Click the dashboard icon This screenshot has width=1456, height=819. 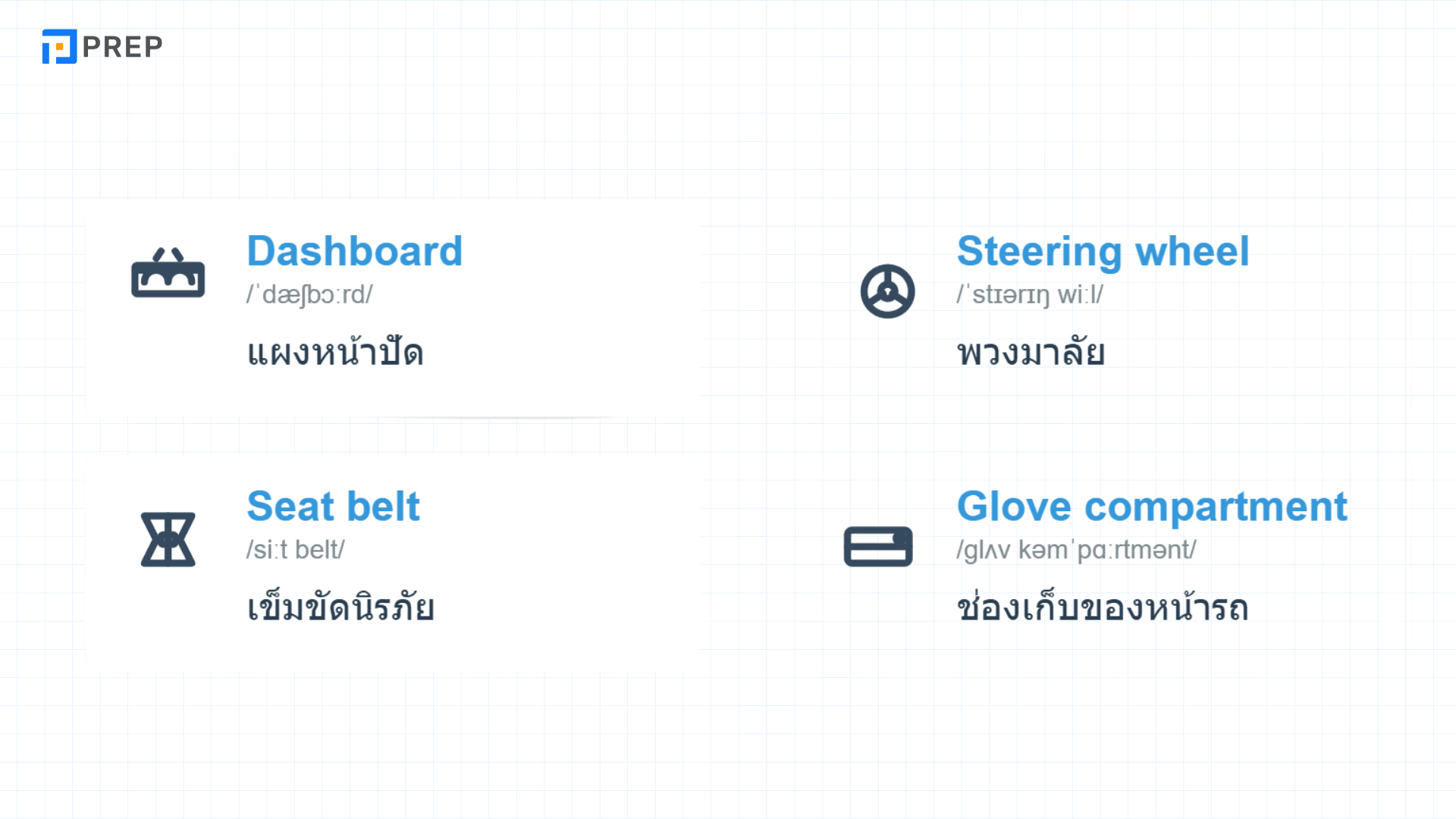[x=168, y=273]
